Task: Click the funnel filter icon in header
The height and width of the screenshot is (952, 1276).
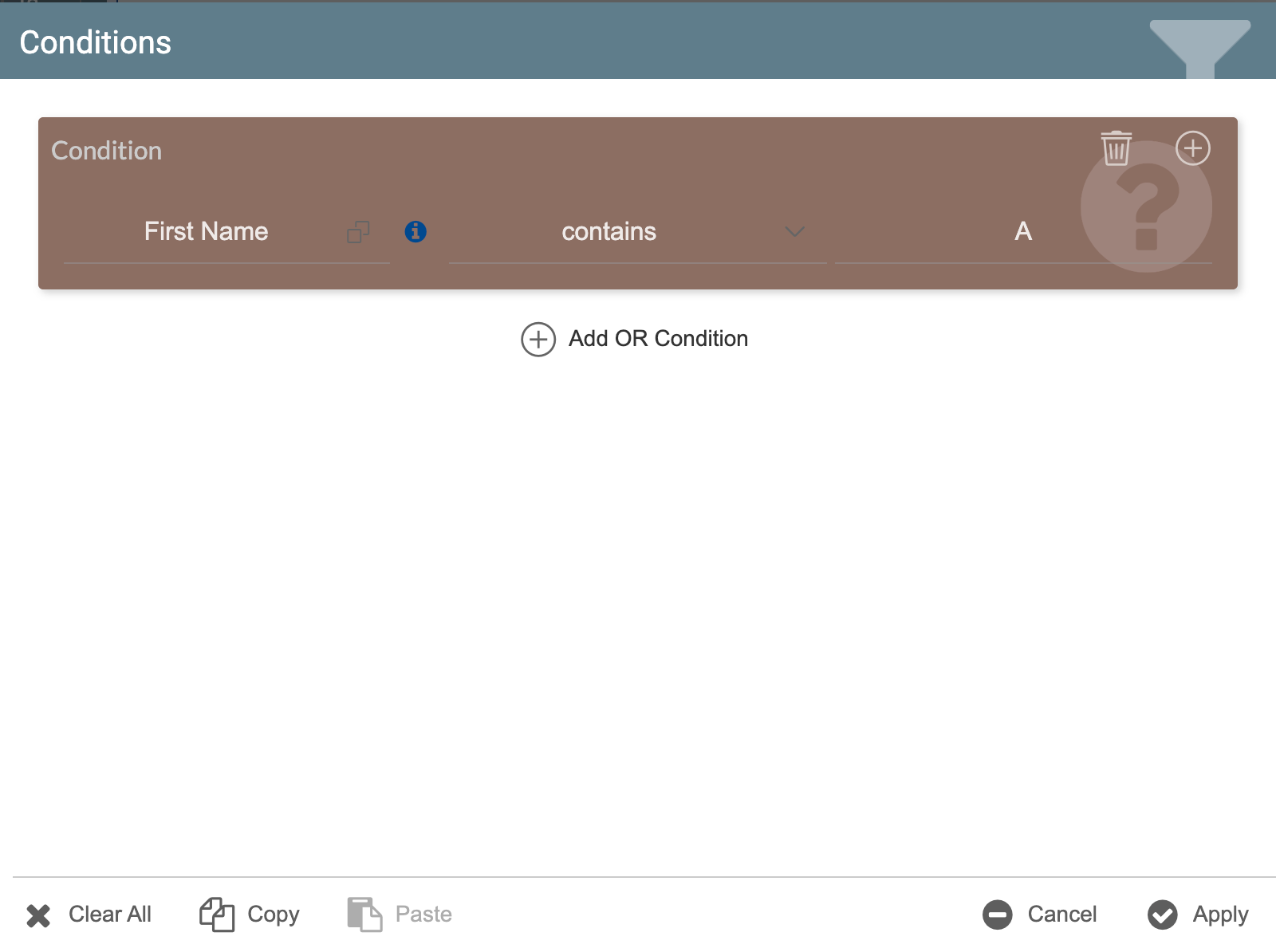Action: coord(1199,48)
